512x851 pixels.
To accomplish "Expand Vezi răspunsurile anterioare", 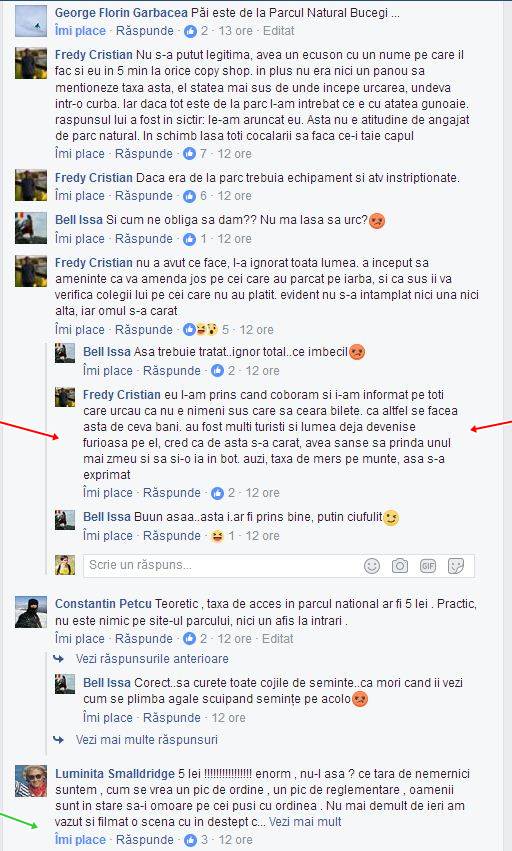I will point(152,659).
